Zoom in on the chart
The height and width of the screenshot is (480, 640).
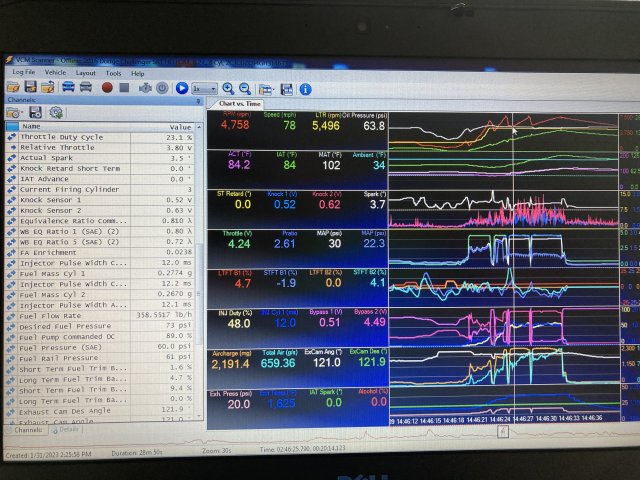pyautogui.click(x=228, y=89)
